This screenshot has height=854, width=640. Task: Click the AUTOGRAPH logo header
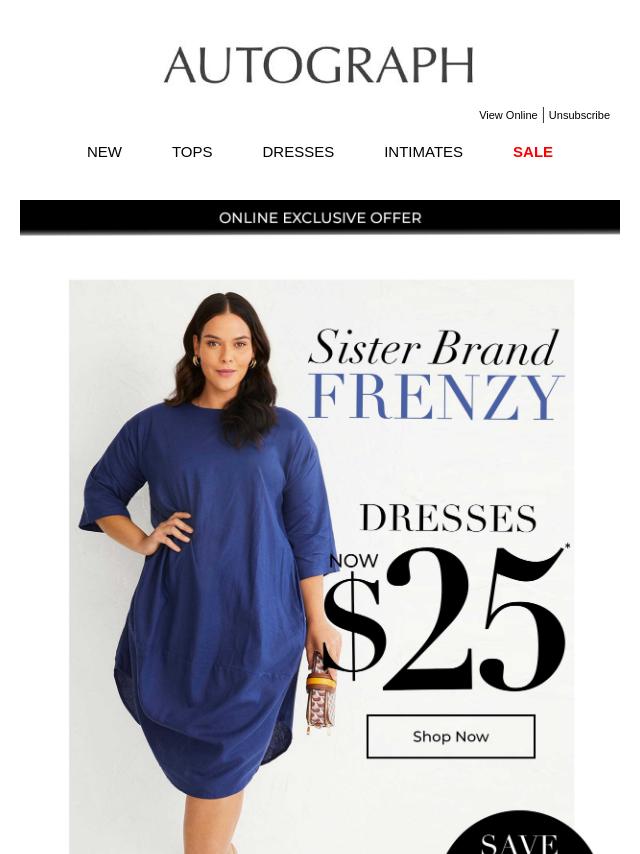click(319, 65)
